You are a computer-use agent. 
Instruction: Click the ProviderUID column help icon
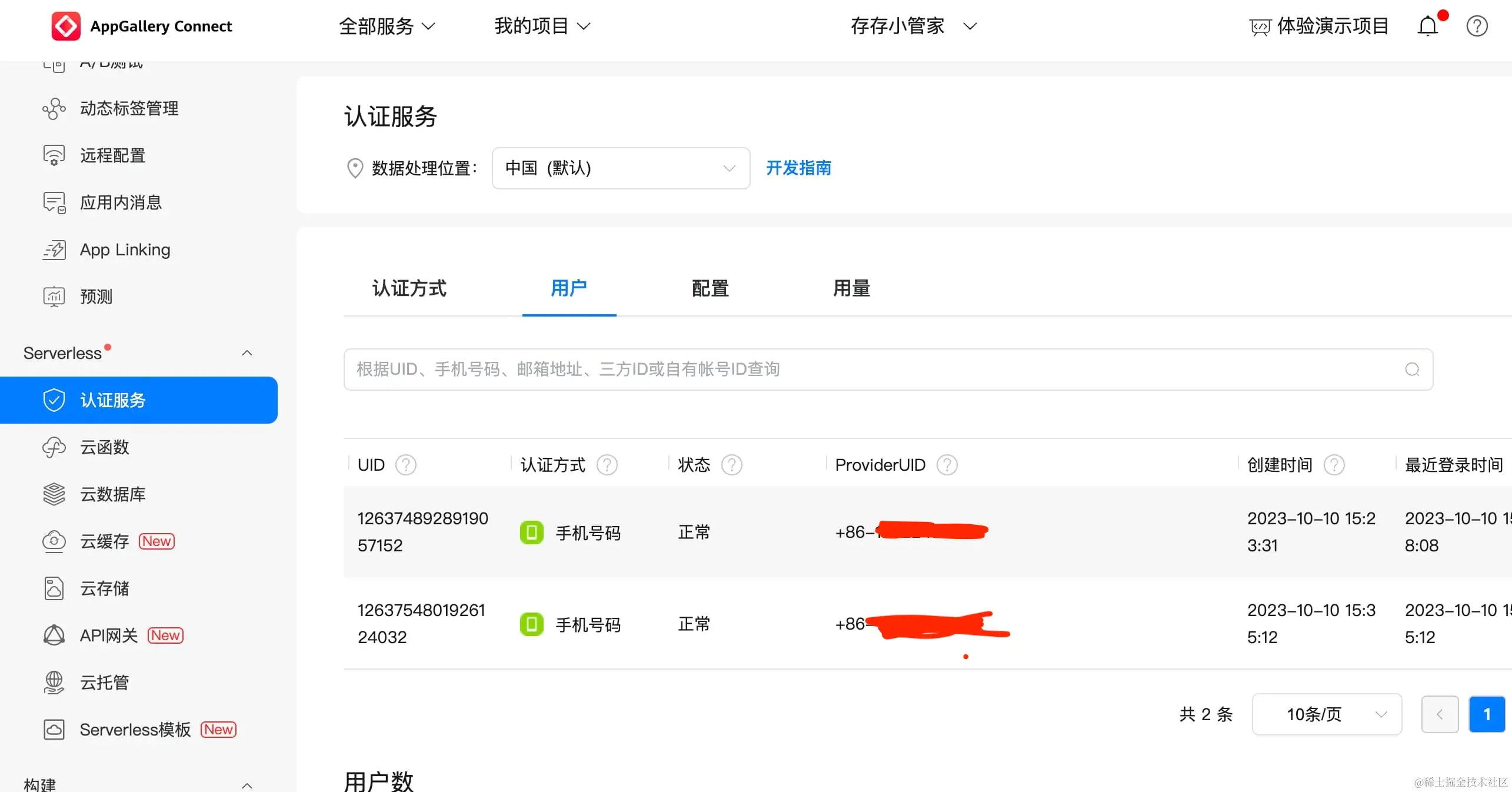tap(947, 465)
